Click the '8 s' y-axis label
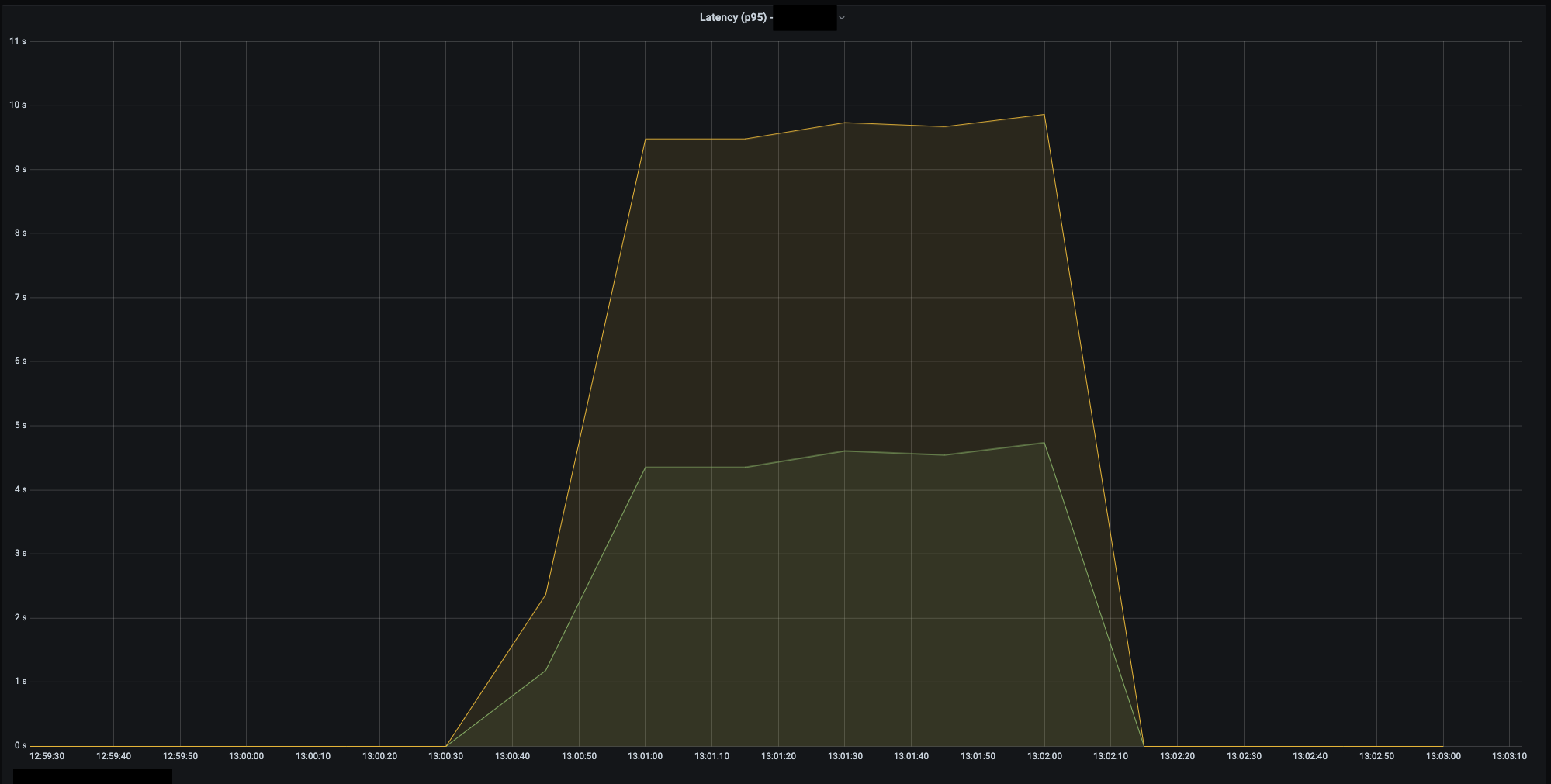This screenshot has height=784, width=1551. tap(20, 233)
